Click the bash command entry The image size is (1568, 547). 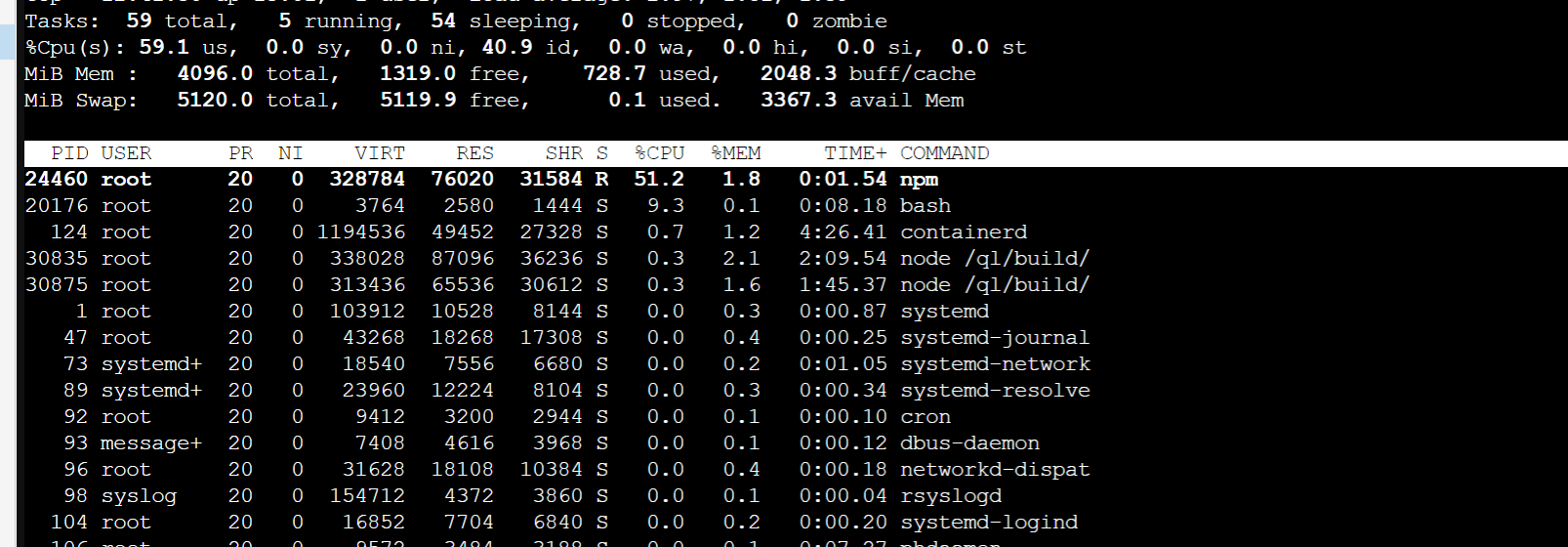(925, 206)
